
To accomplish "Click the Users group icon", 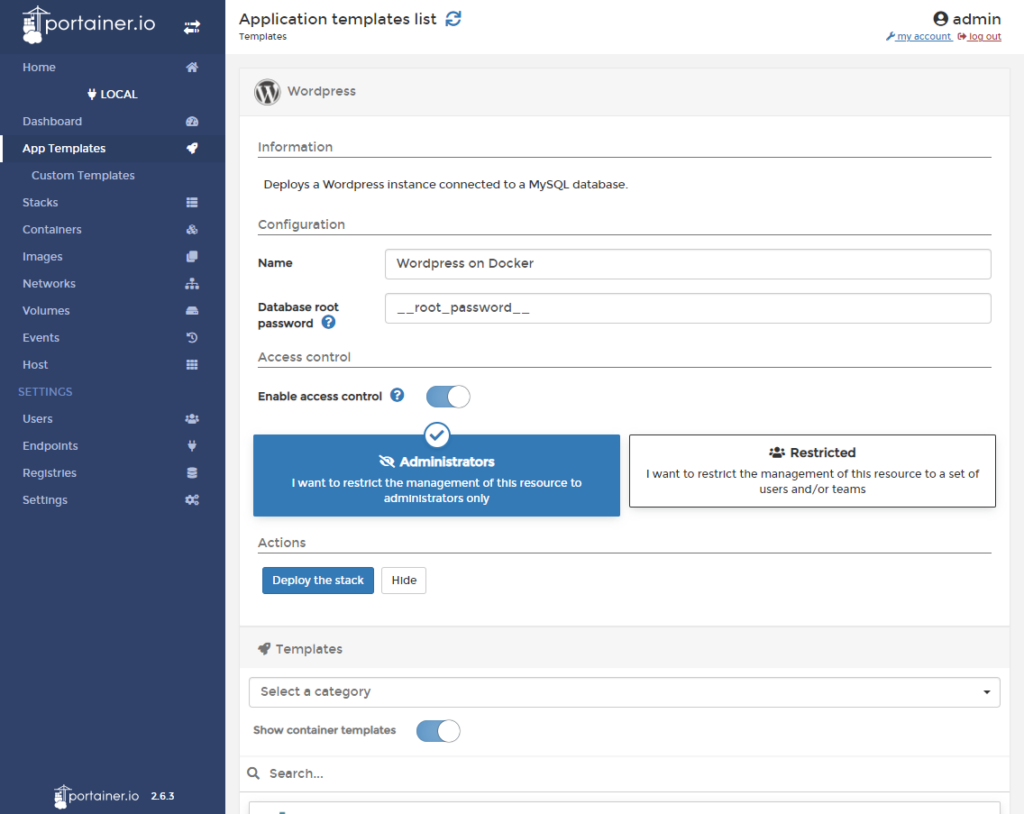I will click(192, 419).
